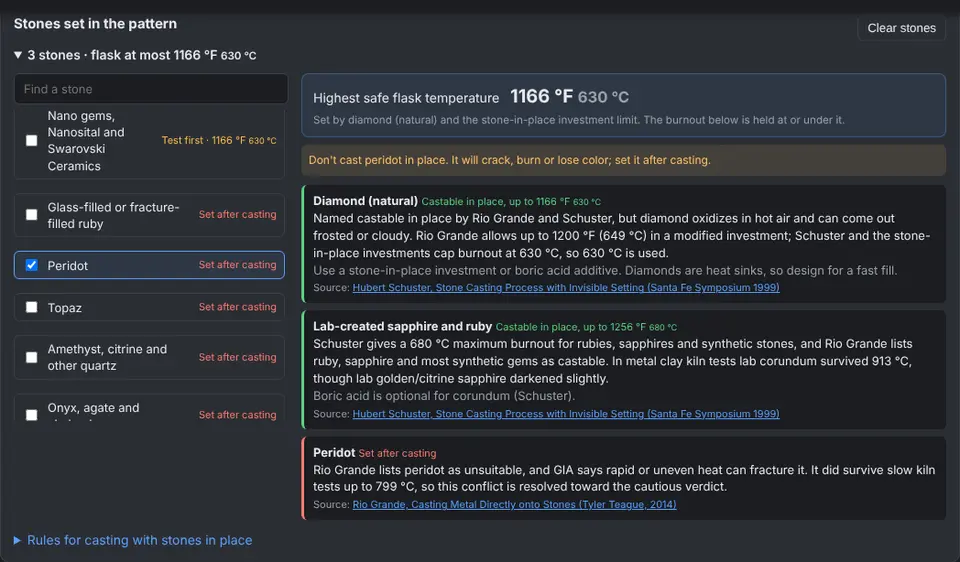Screen dimensions: 960x562
Task: Check the Amethyst, citrine and other quartz box
Action: pos(31,357)
